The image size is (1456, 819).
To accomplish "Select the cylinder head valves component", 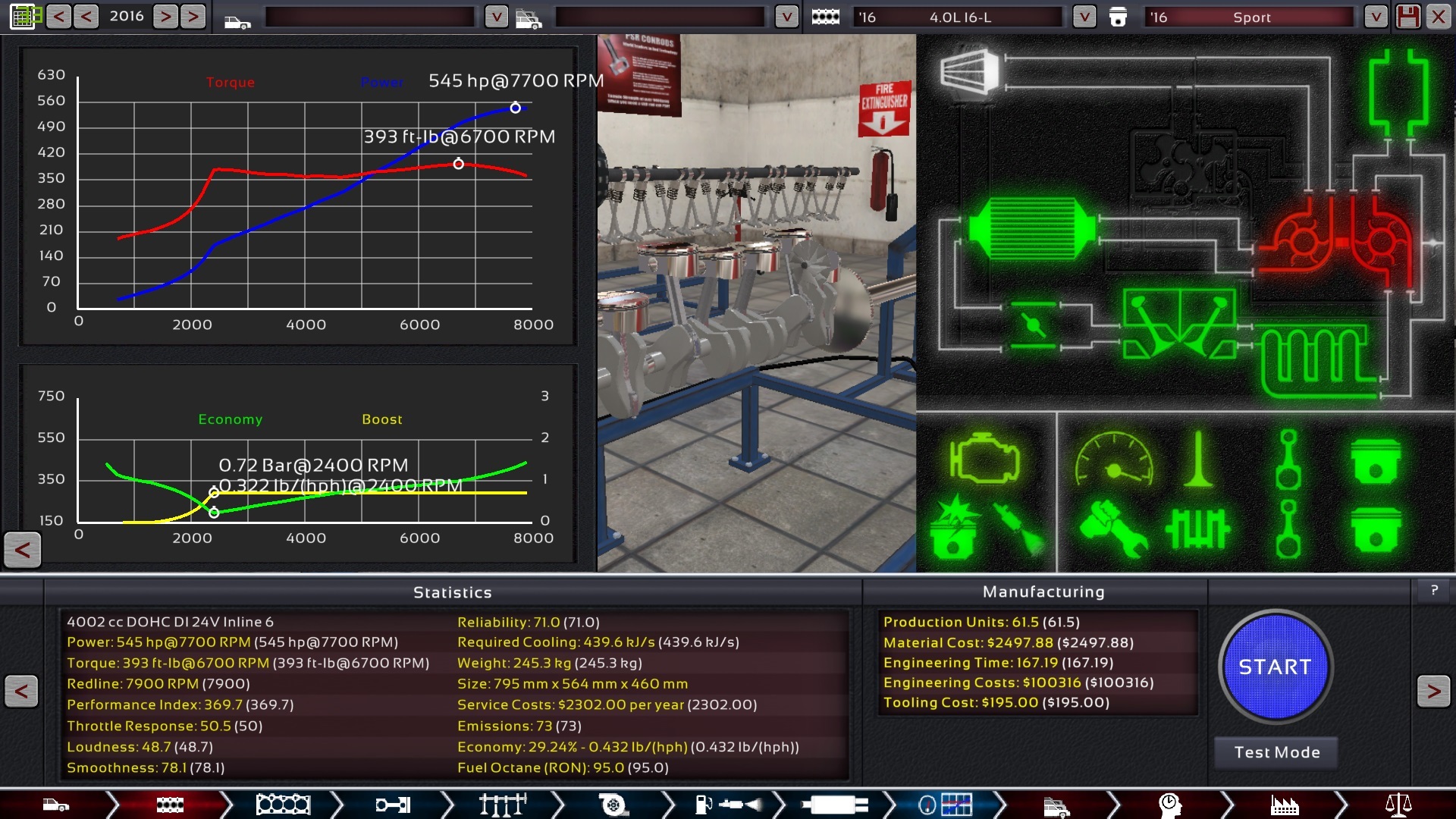I will [1179, 323].
